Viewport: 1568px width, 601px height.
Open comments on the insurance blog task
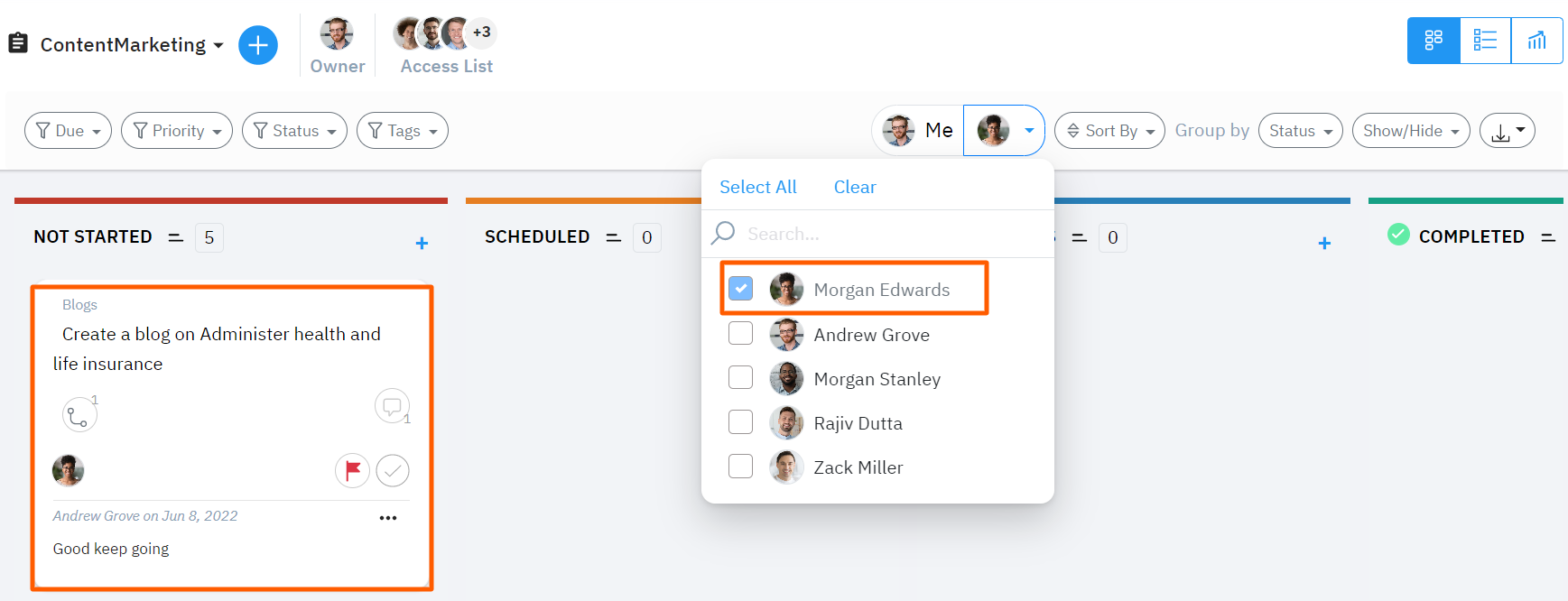pos(392,406)
